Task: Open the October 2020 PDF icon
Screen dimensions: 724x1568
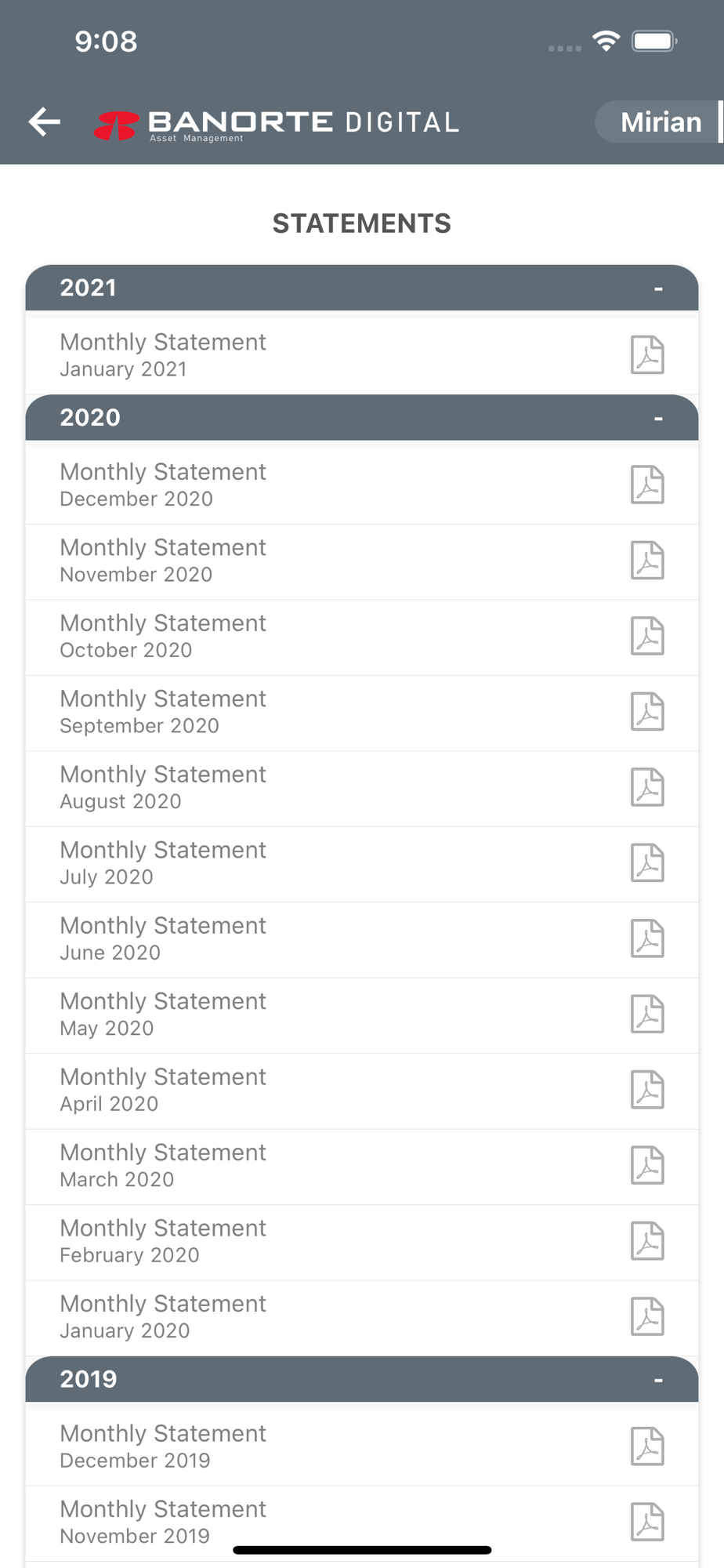Action: tap(647, 636)
